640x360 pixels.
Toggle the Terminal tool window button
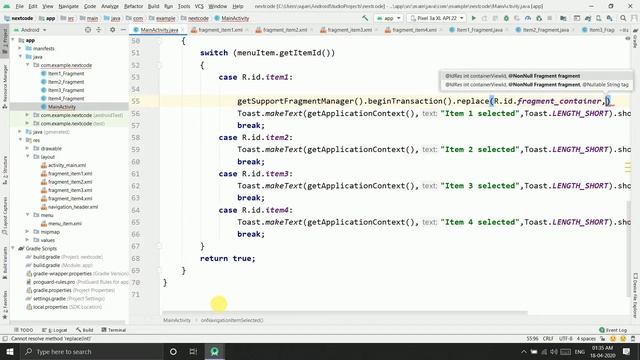click(113, 330)
